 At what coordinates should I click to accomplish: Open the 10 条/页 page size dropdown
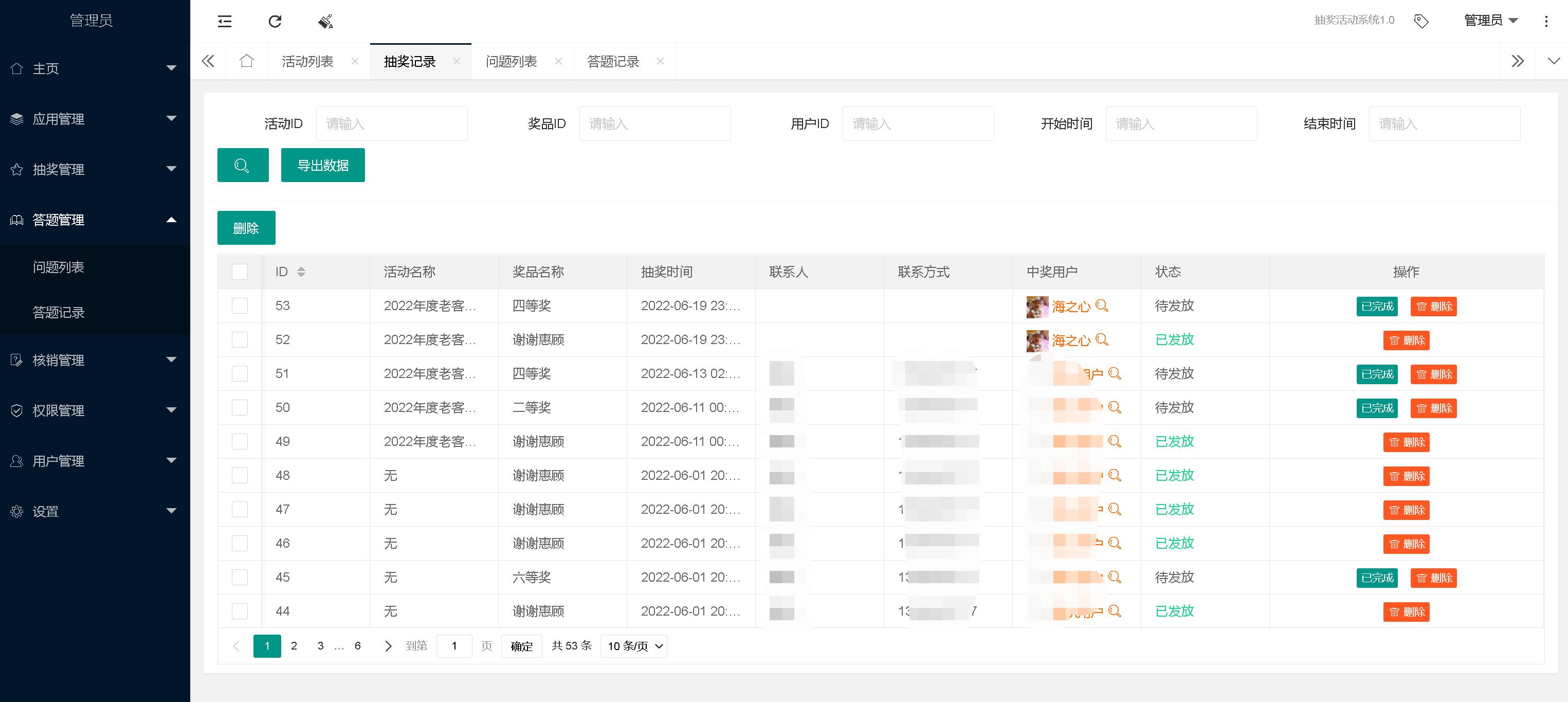634,646
